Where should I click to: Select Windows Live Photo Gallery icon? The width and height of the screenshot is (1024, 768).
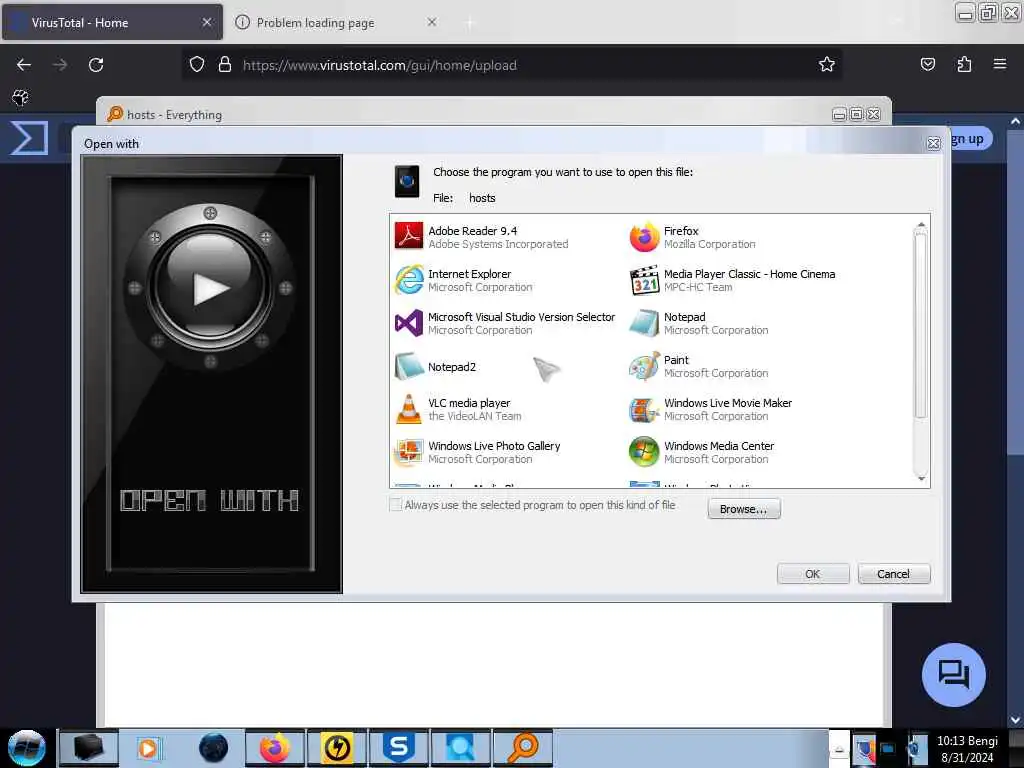pyautogui.click(x=409, y=452)
